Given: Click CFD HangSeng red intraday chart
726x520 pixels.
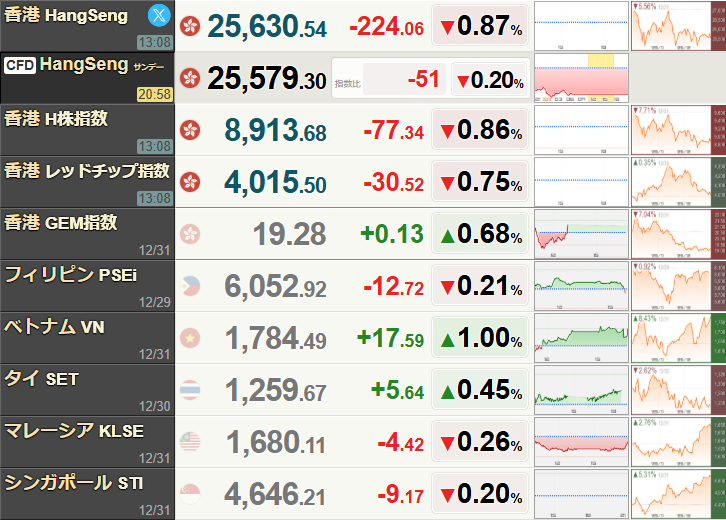Looking at the screenshot, I should (x=582, y=78).
